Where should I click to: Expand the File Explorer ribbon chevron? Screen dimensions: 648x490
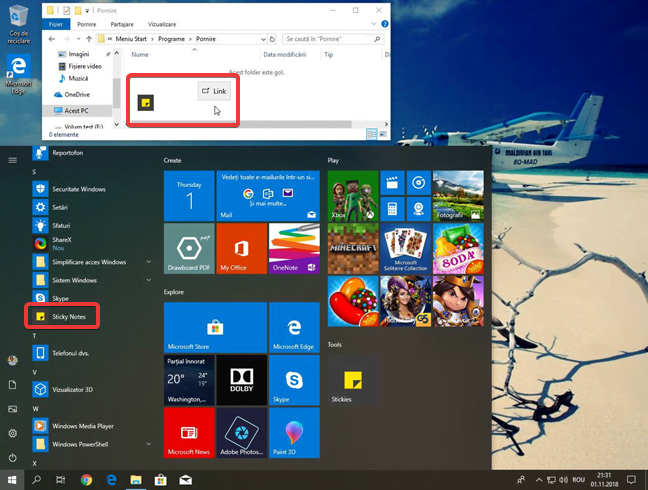point(374,24)
